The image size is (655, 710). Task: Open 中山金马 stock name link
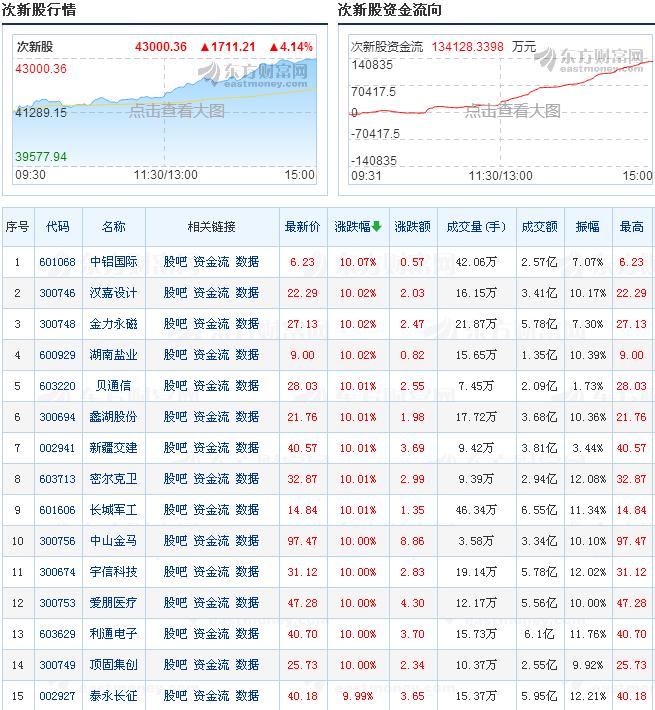tap(114, 541)
